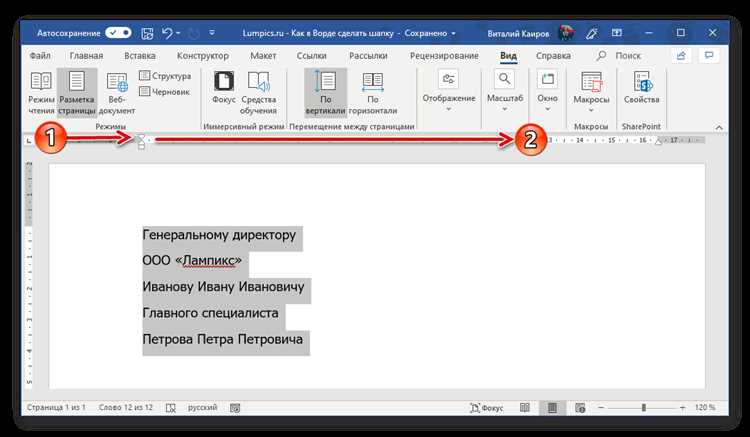The image size is (750, 437).
Task: Expand the Масштаб dropdown
Action: (505, 92)
